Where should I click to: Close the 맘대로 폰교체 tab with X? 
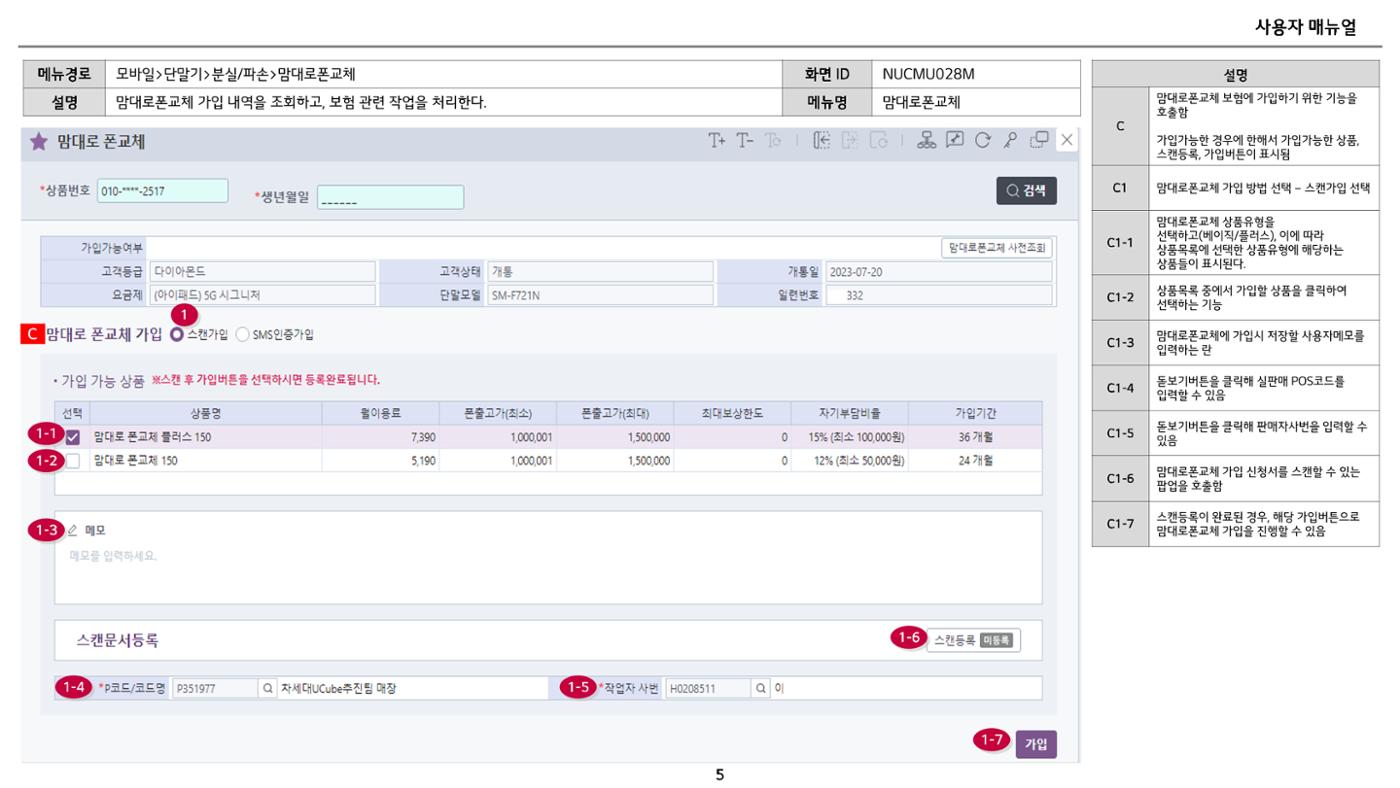click(x=1067, y=141)
